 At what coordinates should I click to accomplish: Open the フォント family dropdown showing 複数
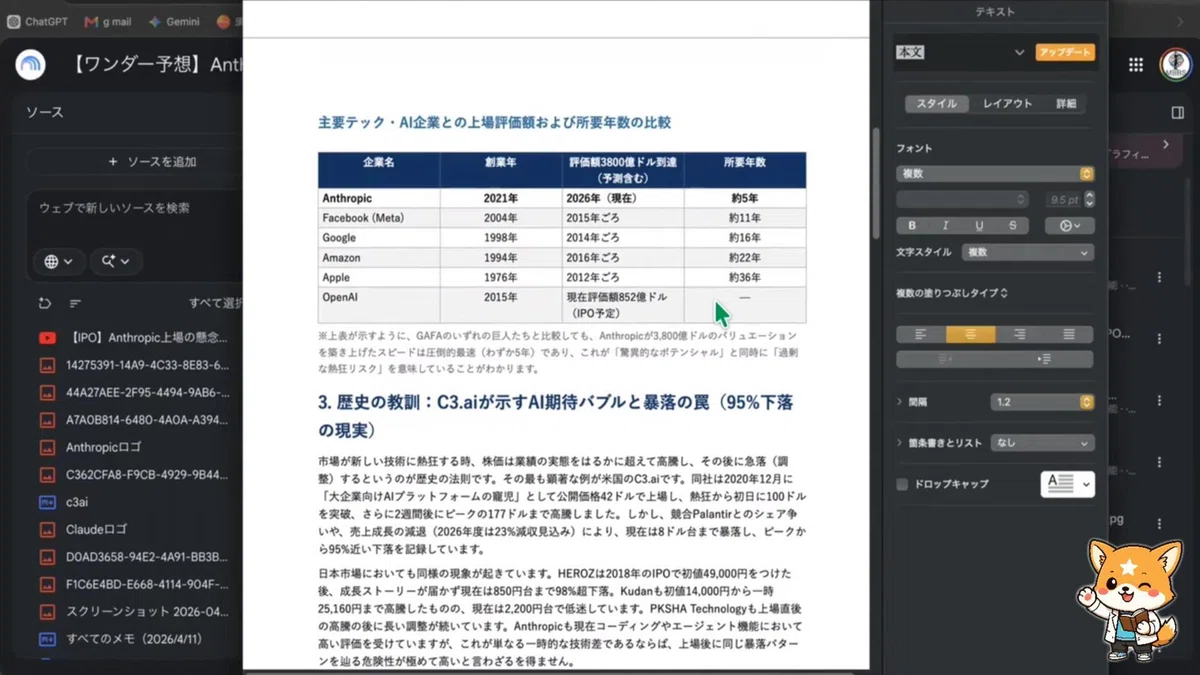[995, 173]
